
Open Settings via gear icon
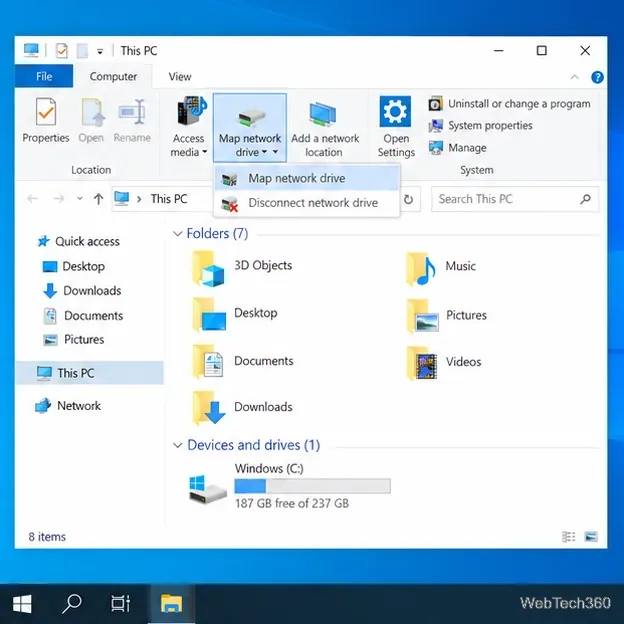point(395,111)
